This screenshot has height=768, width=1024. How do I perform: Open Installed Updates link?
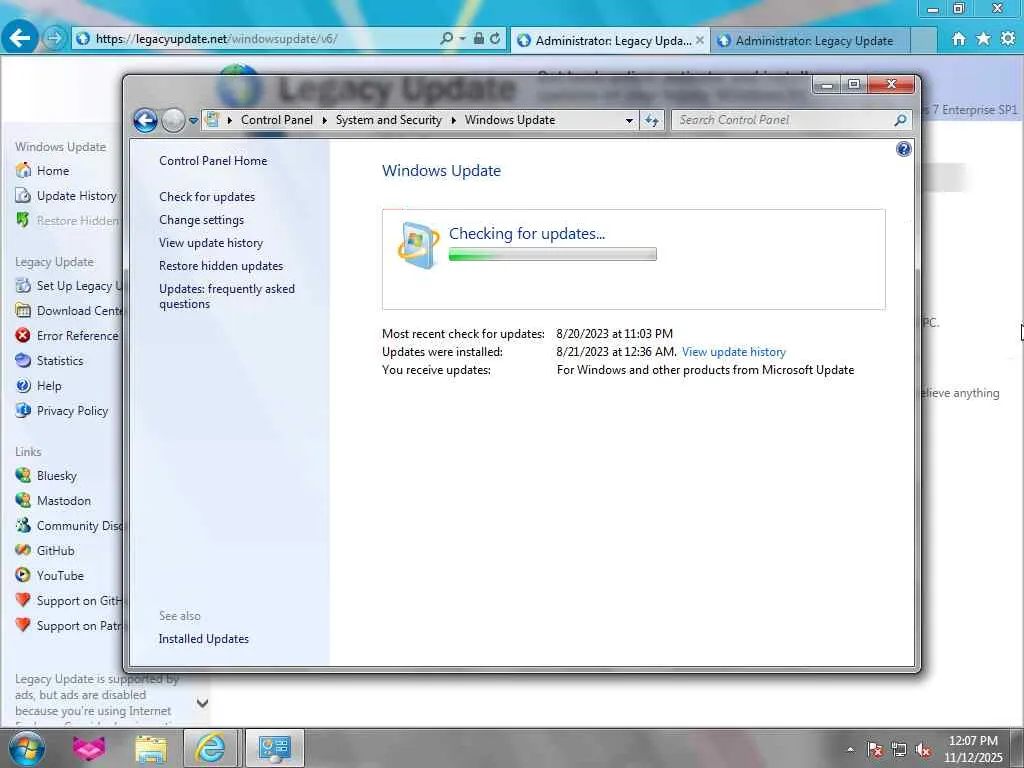[204, 639]
